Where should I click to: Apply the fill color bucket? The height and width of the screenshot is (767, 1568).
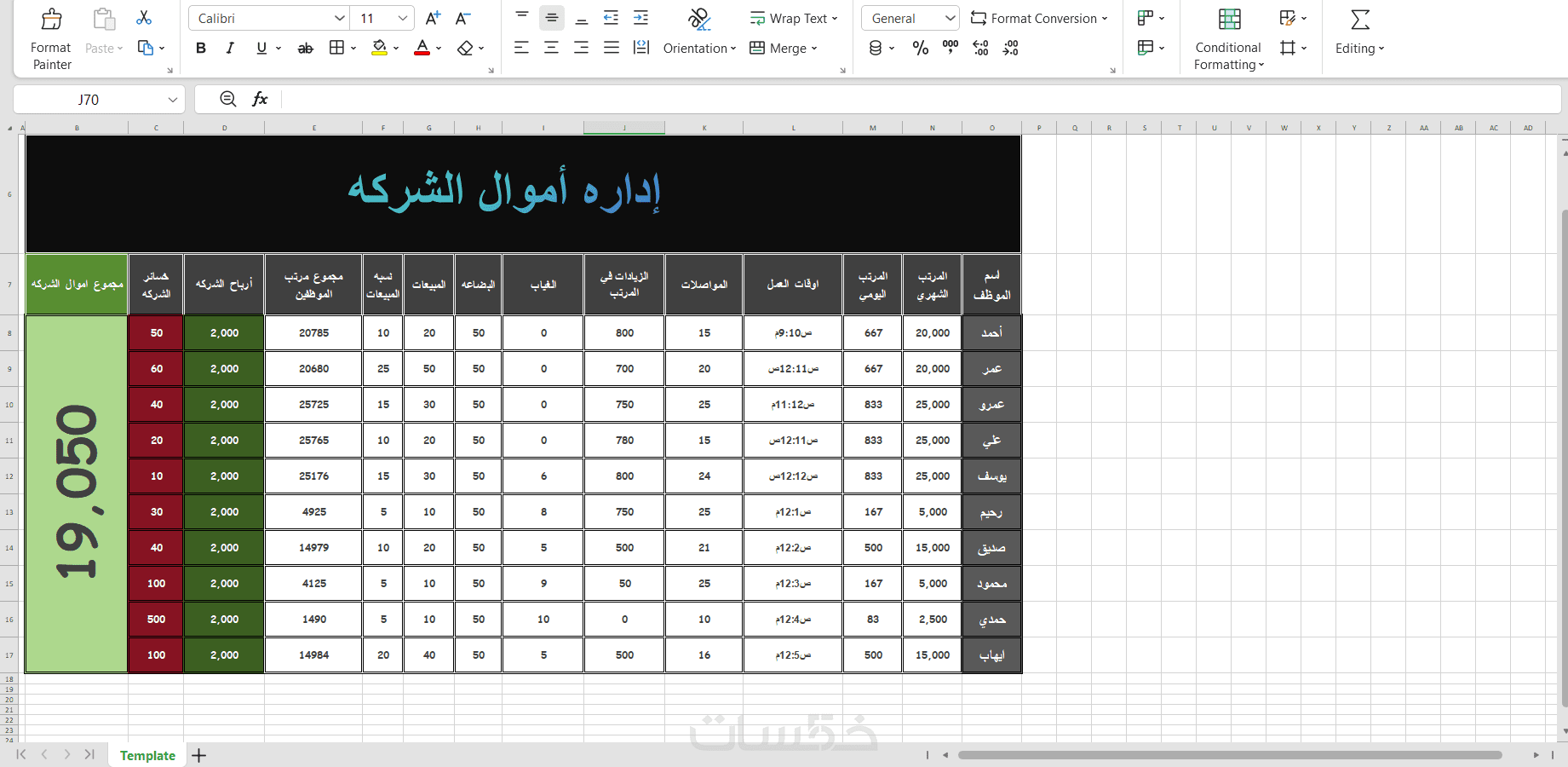pyautogui.click(x=380, y=48)
